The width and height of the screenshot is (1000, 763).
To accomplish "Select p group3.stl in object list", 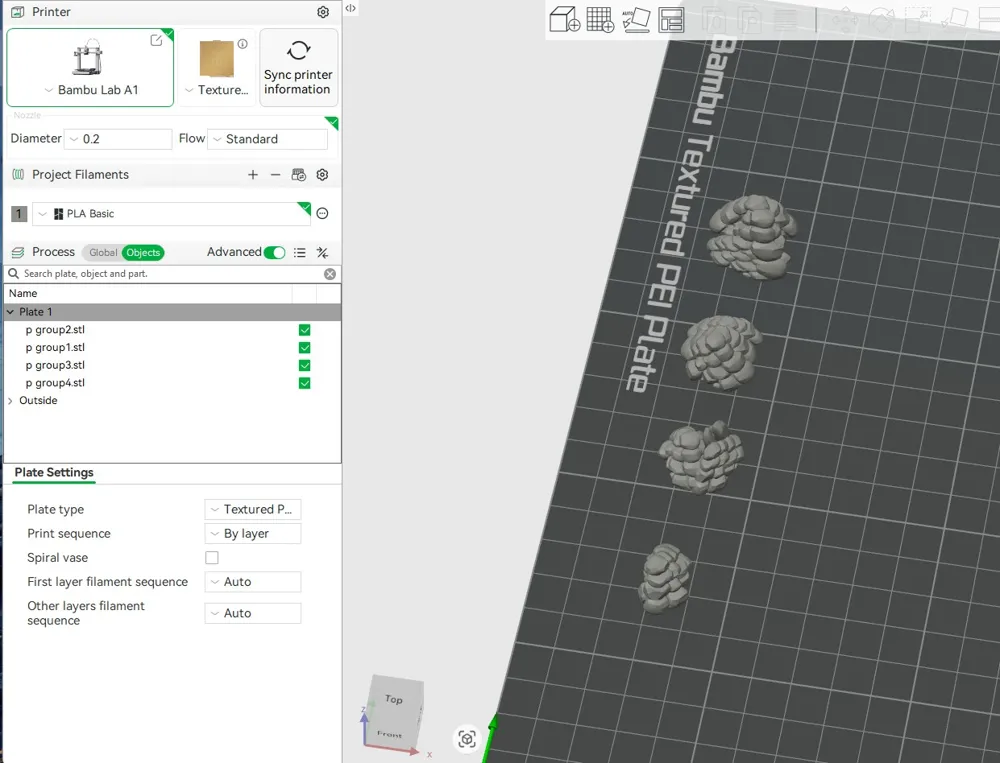I will point(60,366).
